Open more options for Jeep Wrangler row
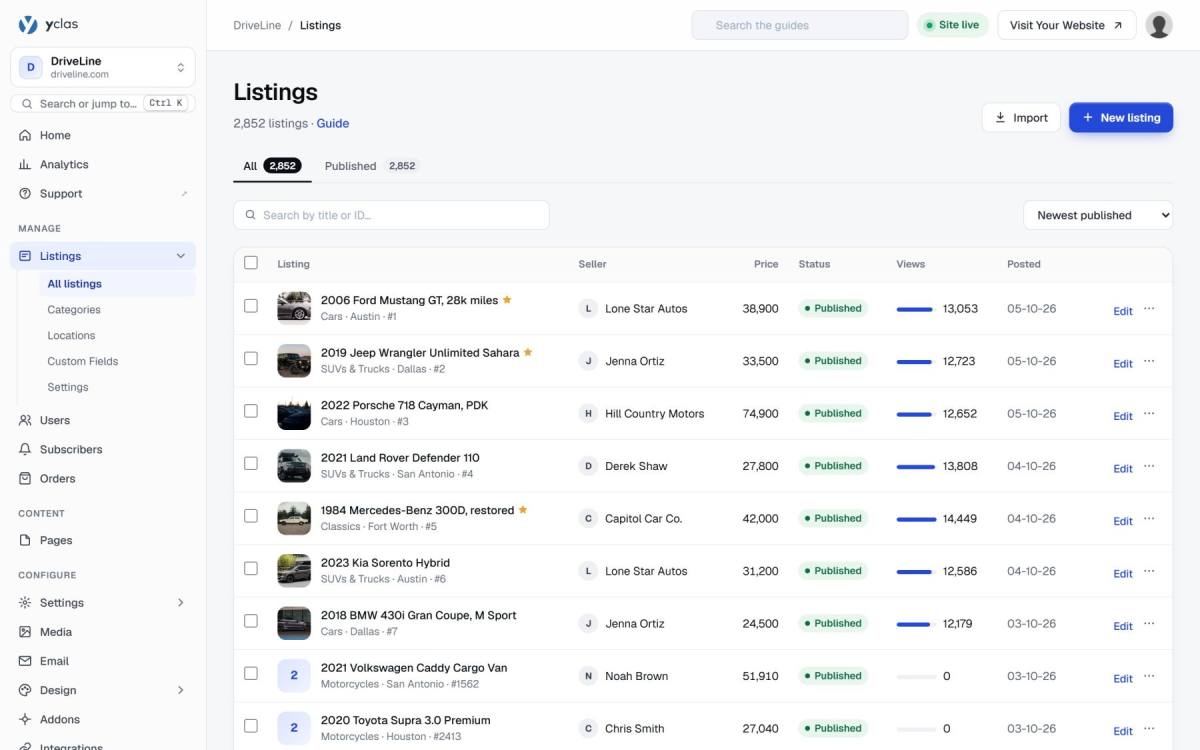Screen dimensions: 1200x750 tap(1149, 361)
